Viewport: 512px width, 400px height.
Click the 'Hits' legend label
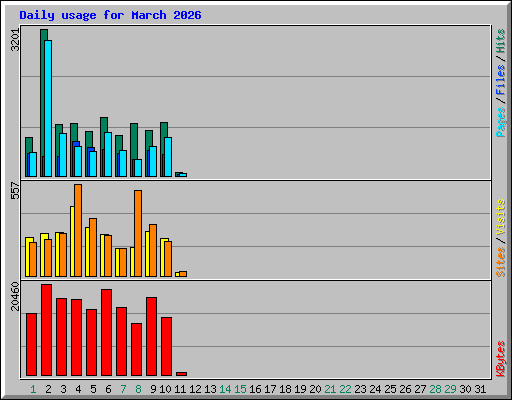(501, 41)
